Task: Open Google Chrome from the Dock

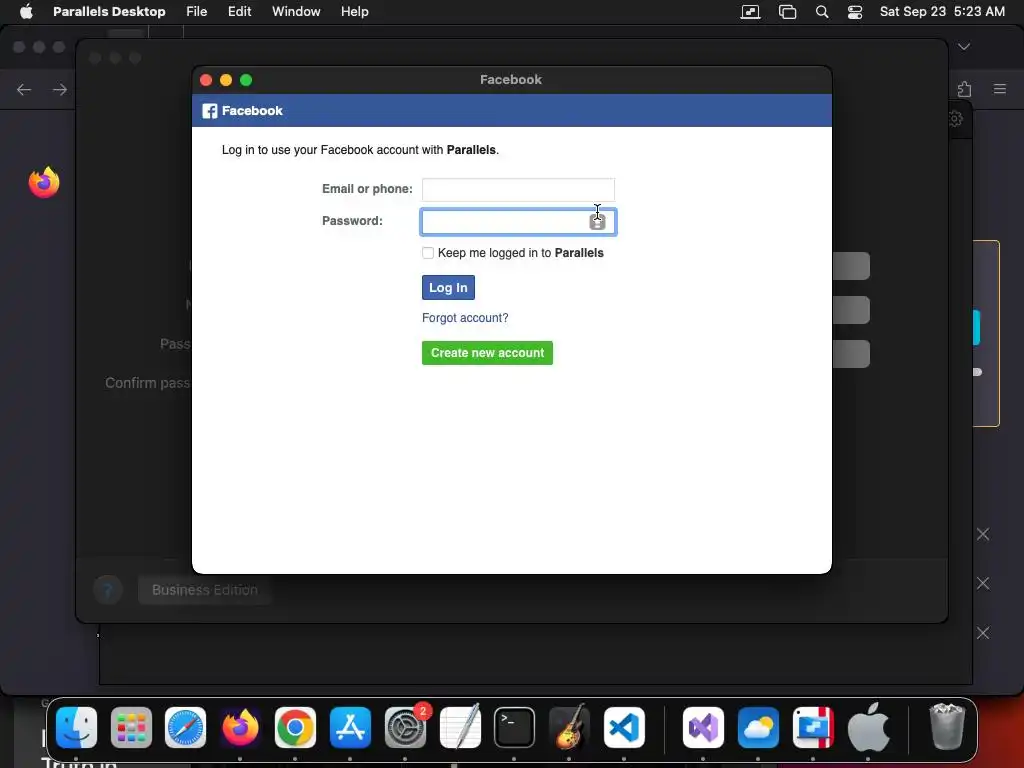Action: pyautogui.click(x=295, y=728)
